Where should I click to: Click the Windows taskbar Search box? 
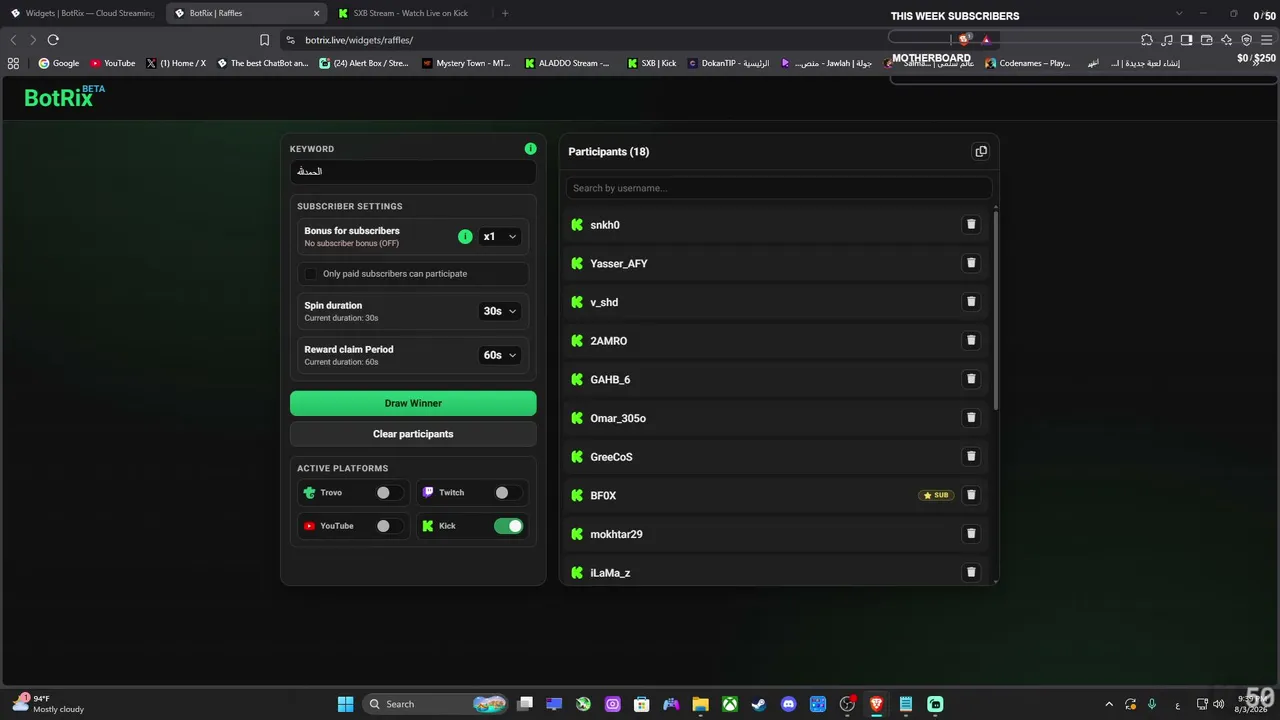433,704
